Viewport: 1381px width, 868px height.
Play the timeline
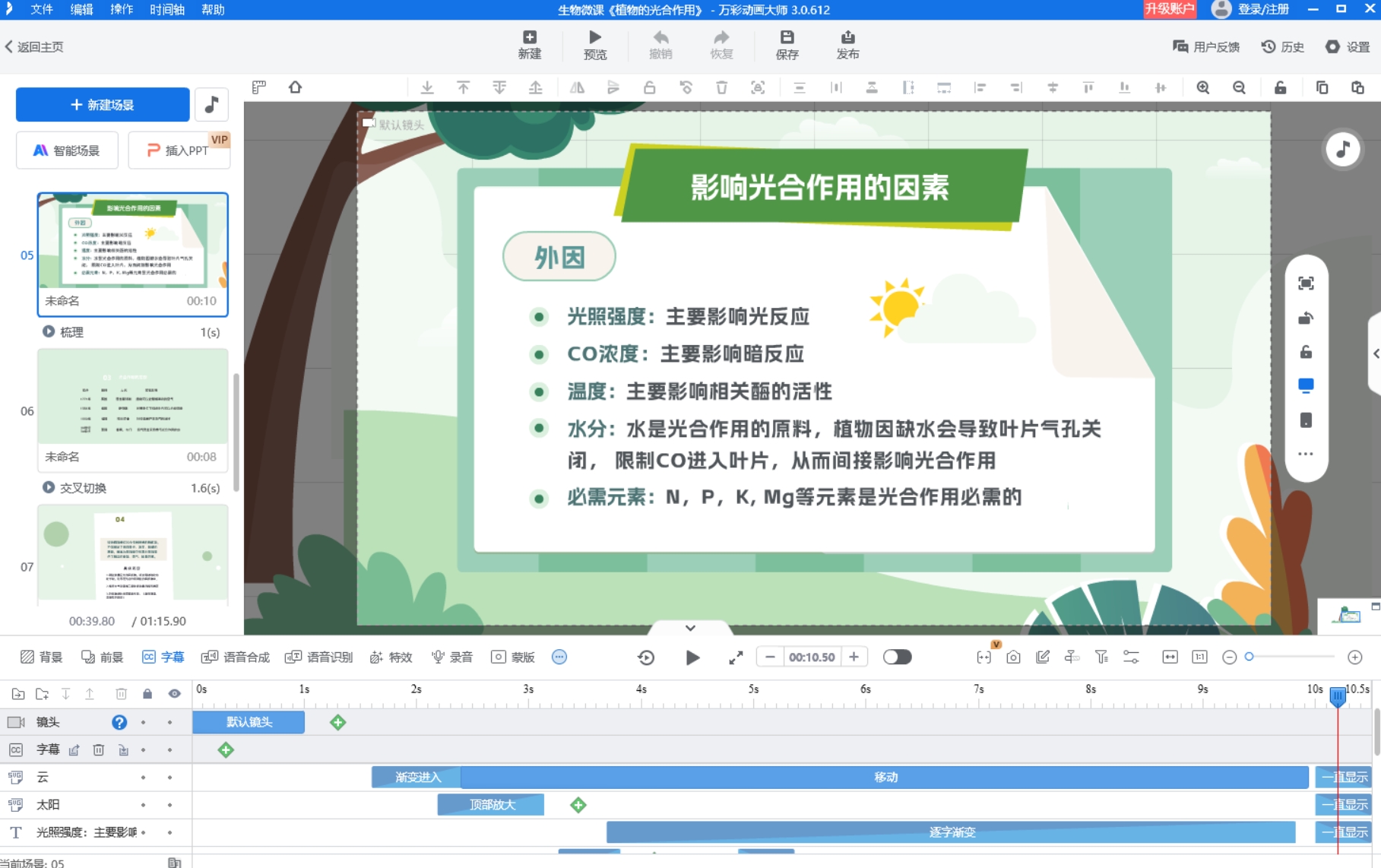[692, 657]
